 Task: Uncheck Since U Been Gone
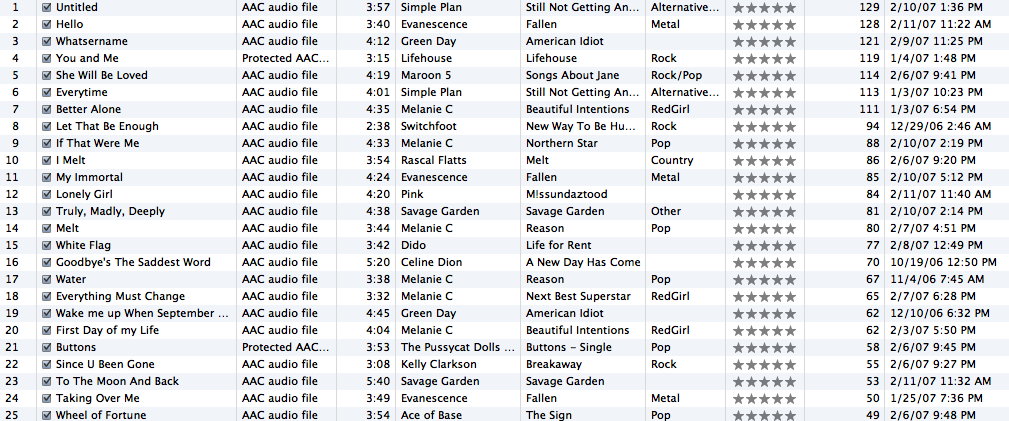[x=46, y=364]
